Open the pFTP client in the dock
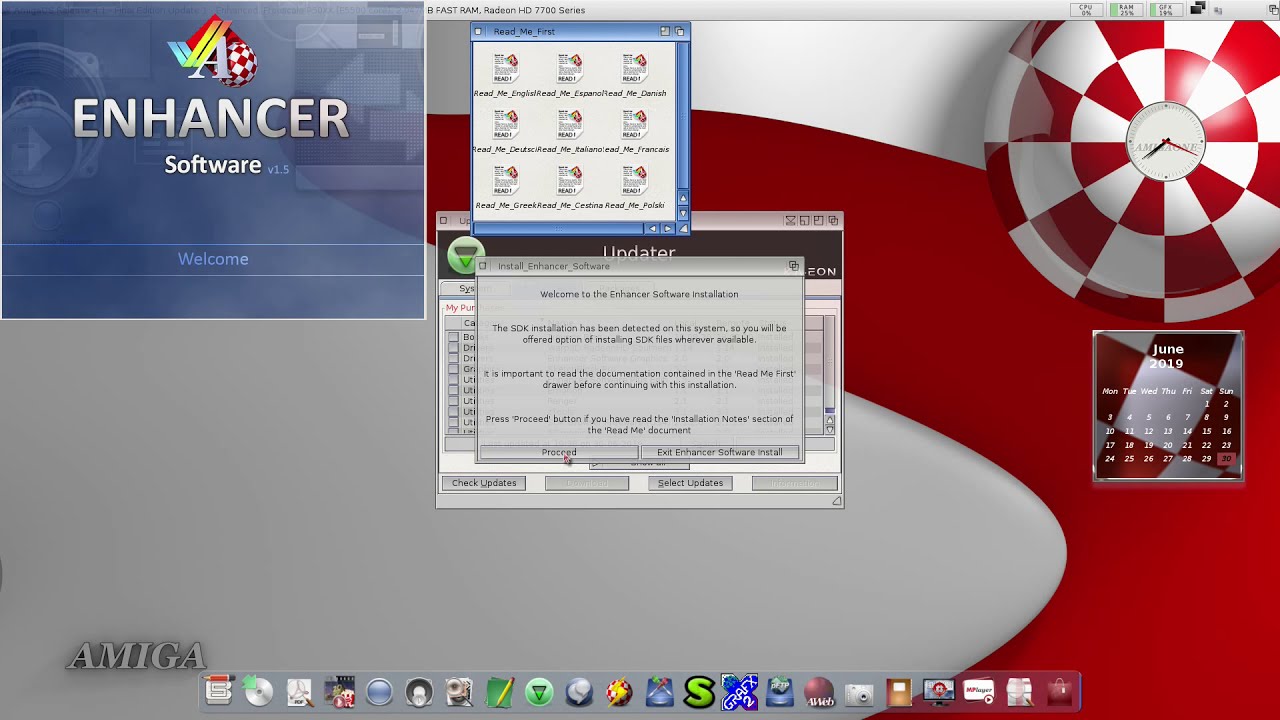Screen dimensions: 1280x720 tap(779, 691)
